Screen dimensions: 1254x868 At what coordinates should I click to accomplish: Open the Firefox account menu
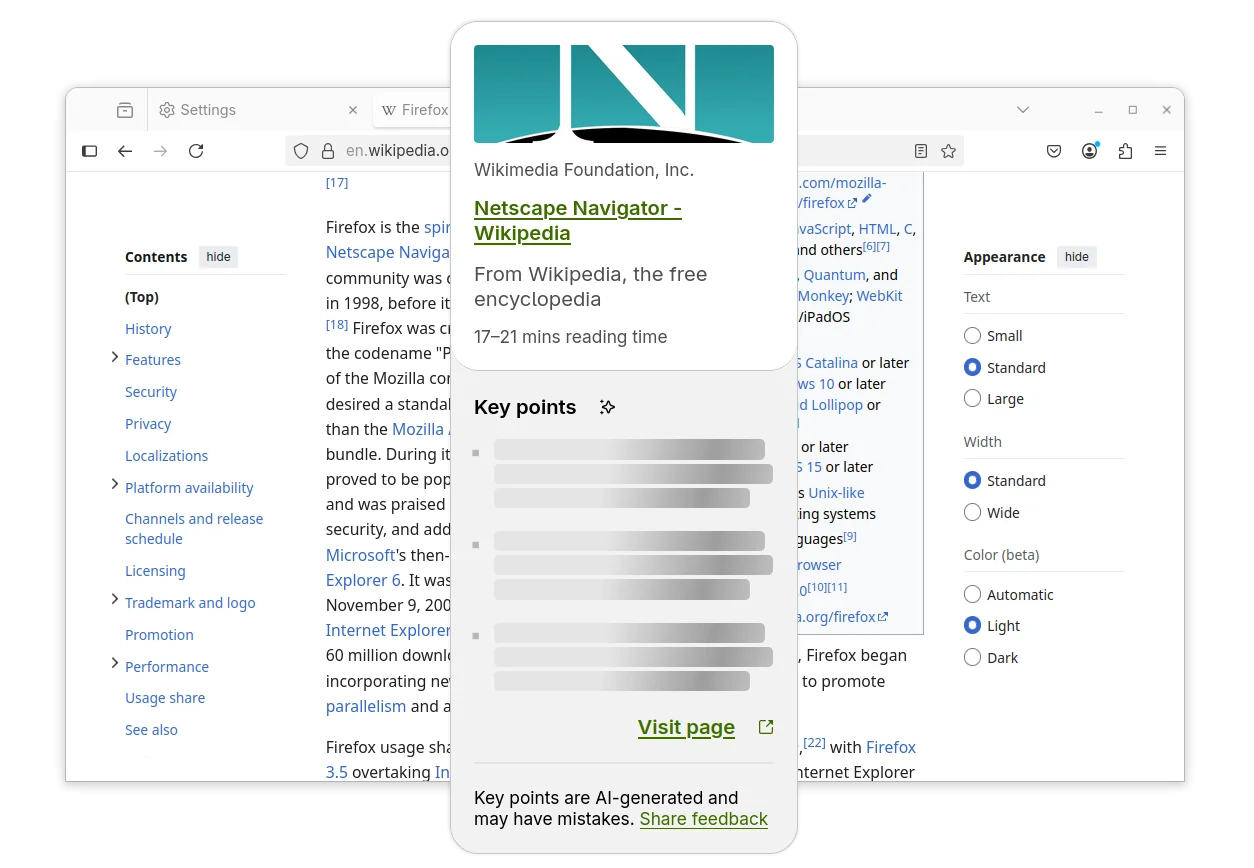click(x=1090, y=151)
